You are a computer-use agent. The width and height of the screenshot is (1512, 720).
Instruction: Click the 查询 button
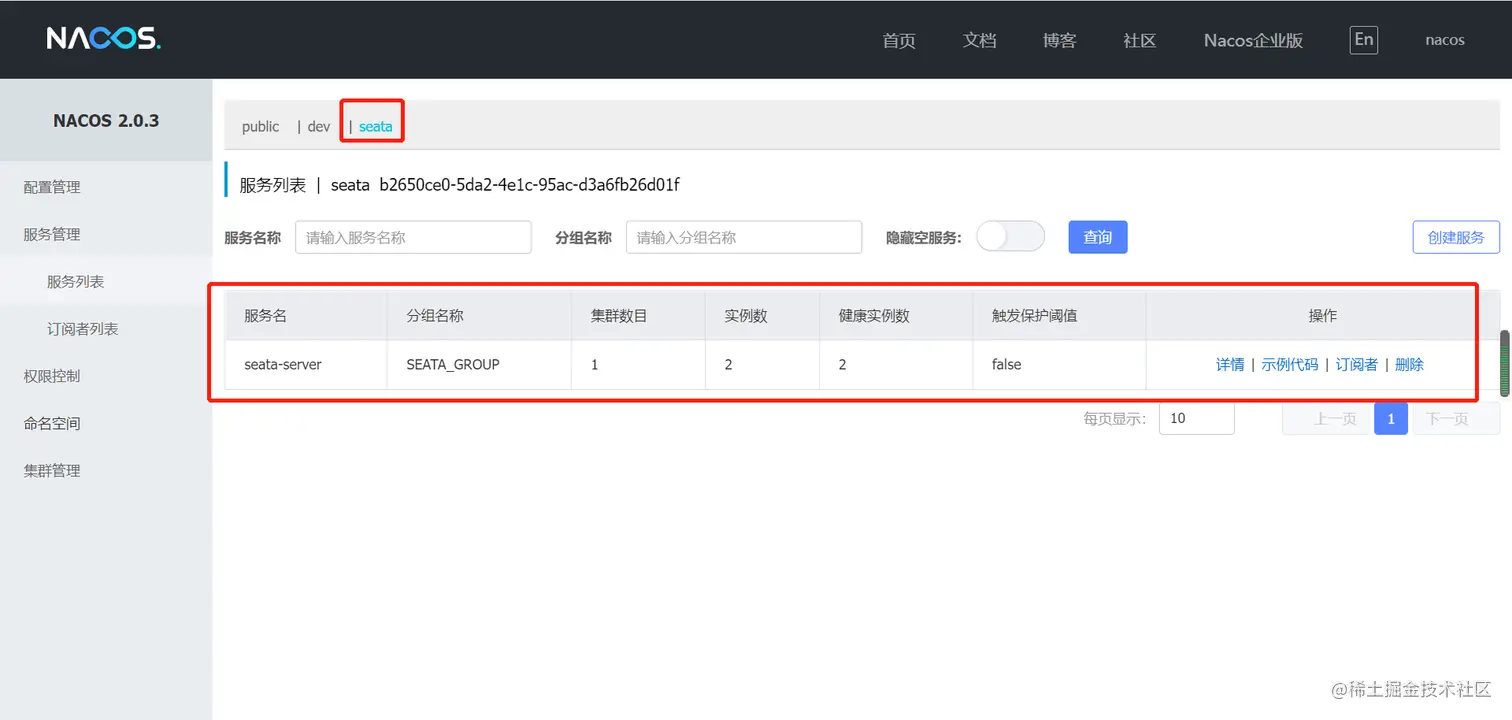[1098, 237]
